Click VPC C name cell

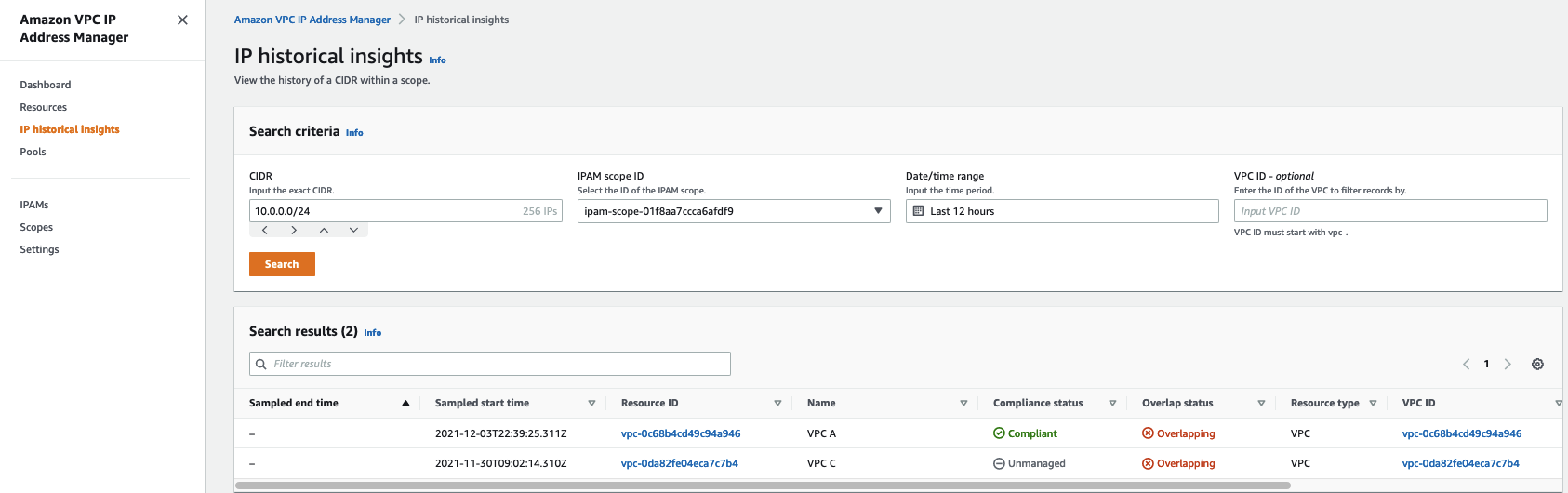[x=821, y=463]
